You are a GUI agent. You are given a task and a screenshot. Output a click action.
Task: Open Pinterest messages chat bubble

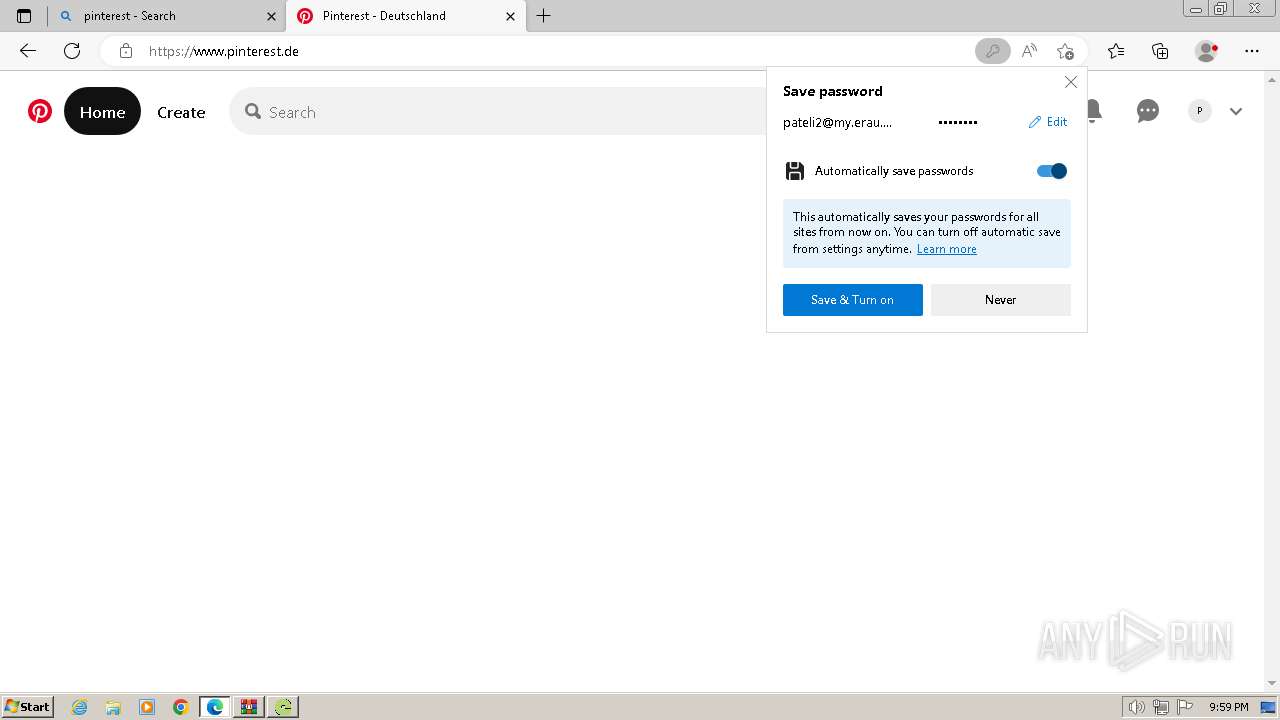coord(1148,111)
